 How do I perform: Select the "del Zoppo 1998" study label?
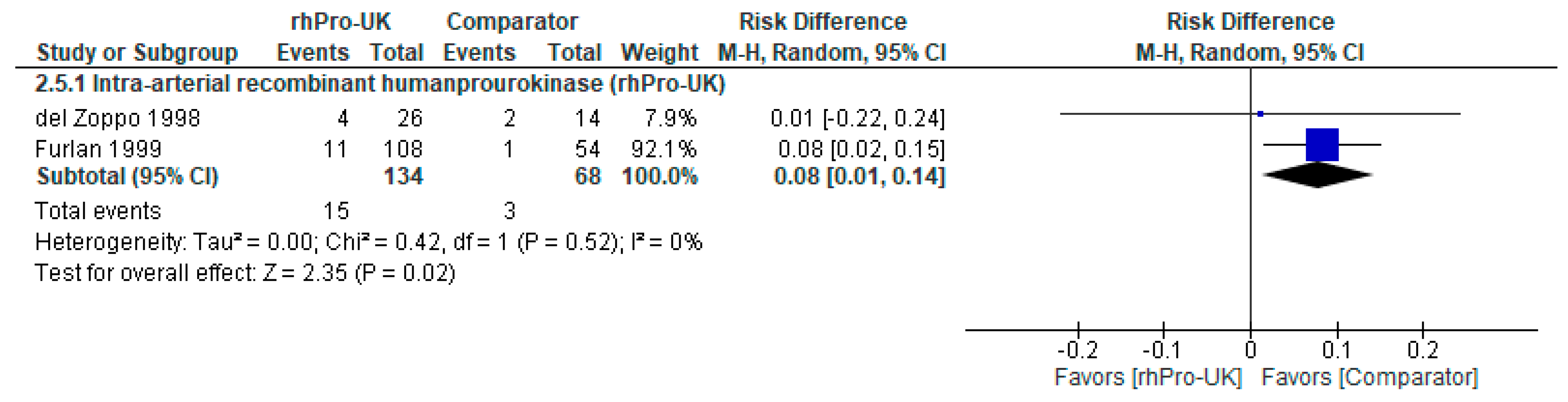118,118
